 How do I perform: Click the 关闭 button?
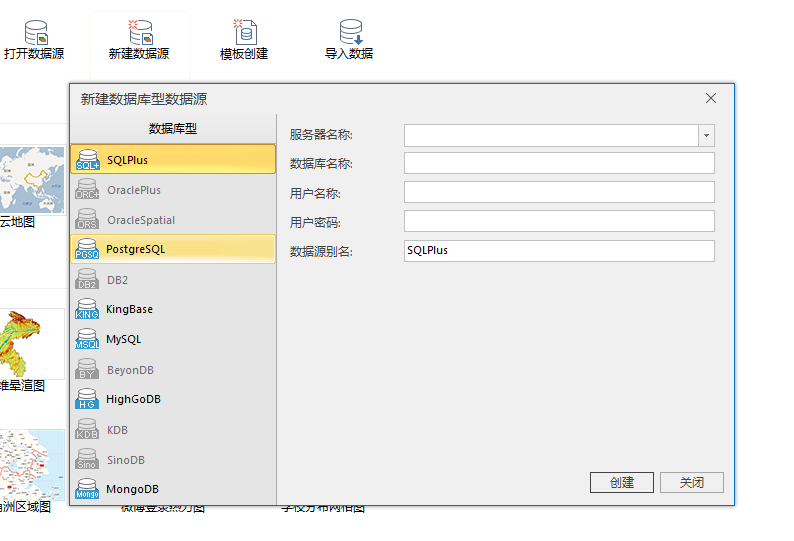[x=692, y=482]
